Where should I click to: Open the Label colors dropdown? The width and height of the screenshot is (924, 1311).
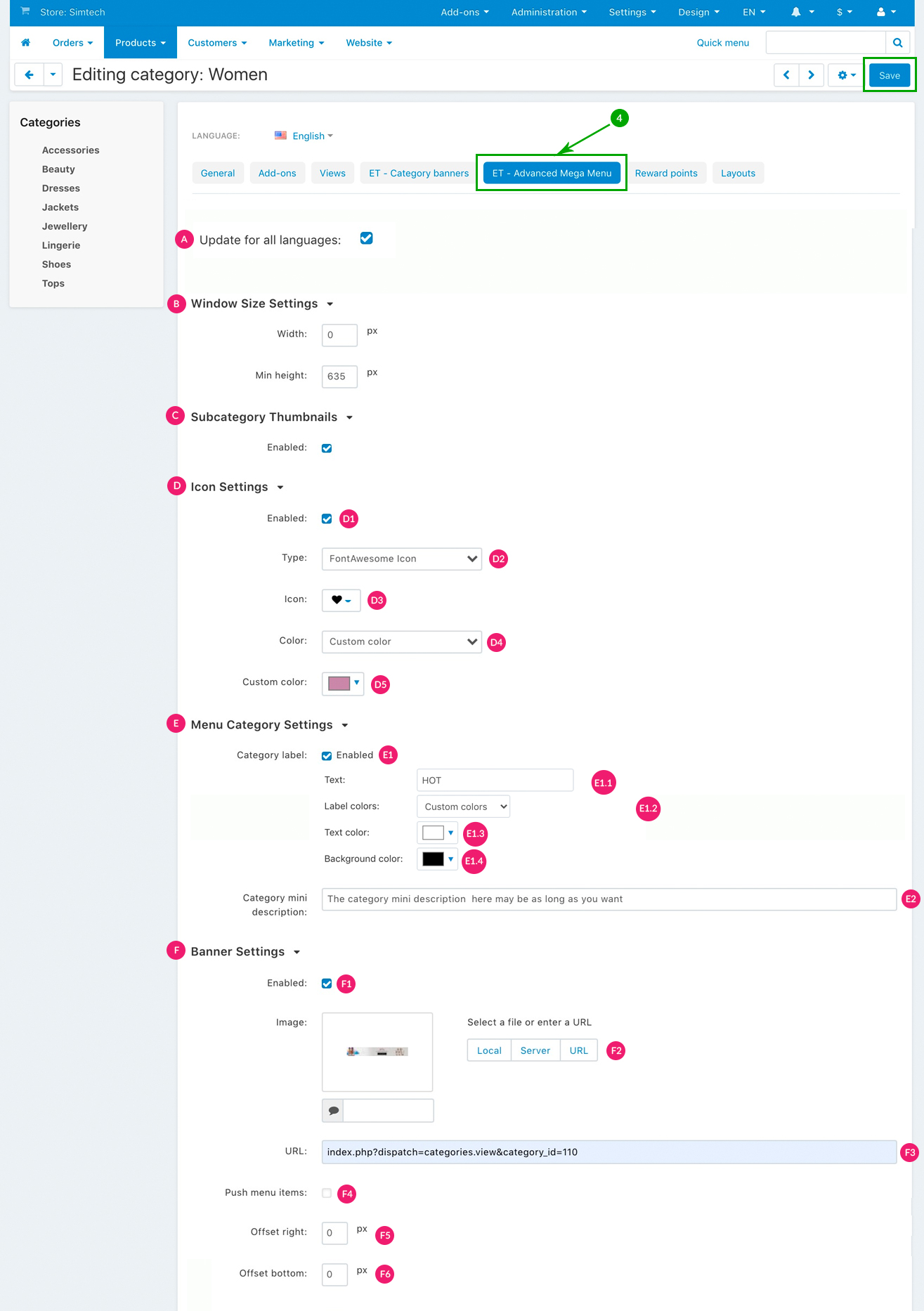[x=463, y=807]
